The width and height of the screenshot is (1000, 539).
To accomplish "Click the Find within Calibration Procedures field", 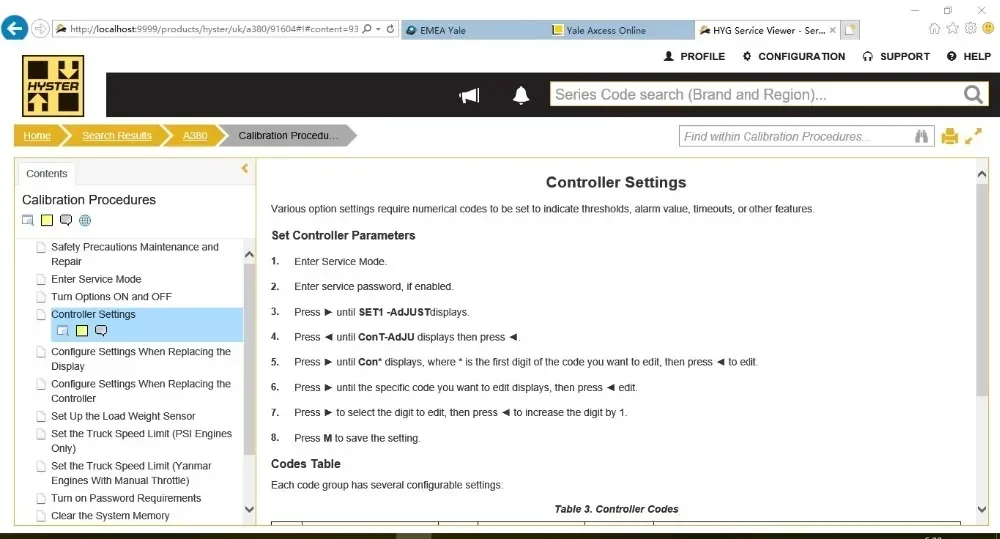I will tap(796, 137).
